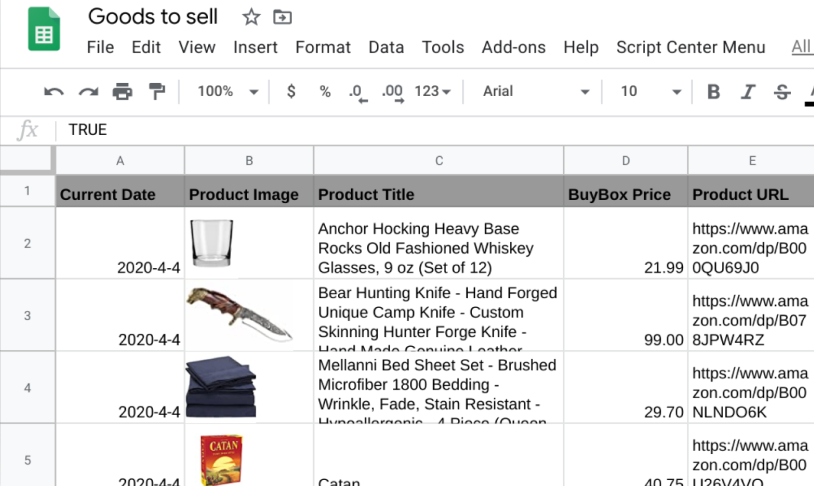This screenshot has height=486, width=814.
Task: Format selection as currency
Action: [291, 92]
